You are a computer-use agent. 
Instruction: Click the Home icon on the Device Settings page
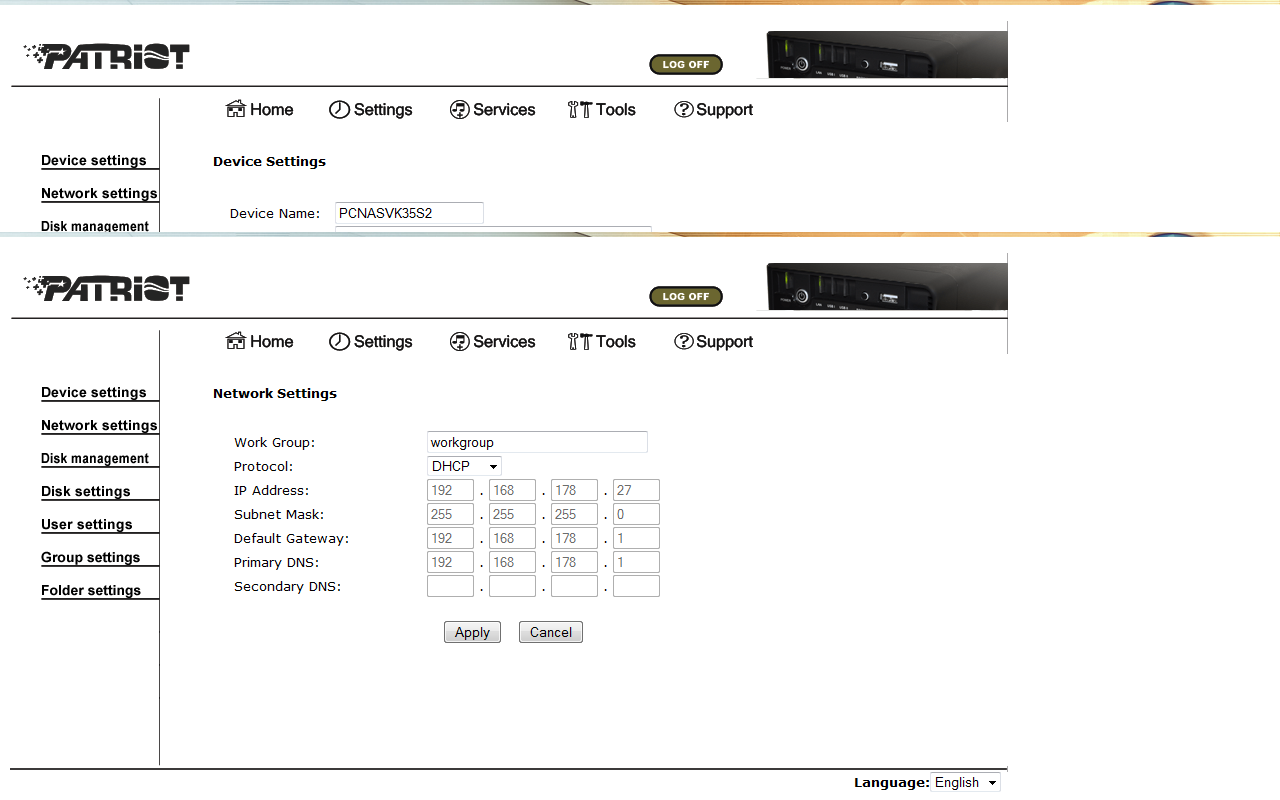236,109
